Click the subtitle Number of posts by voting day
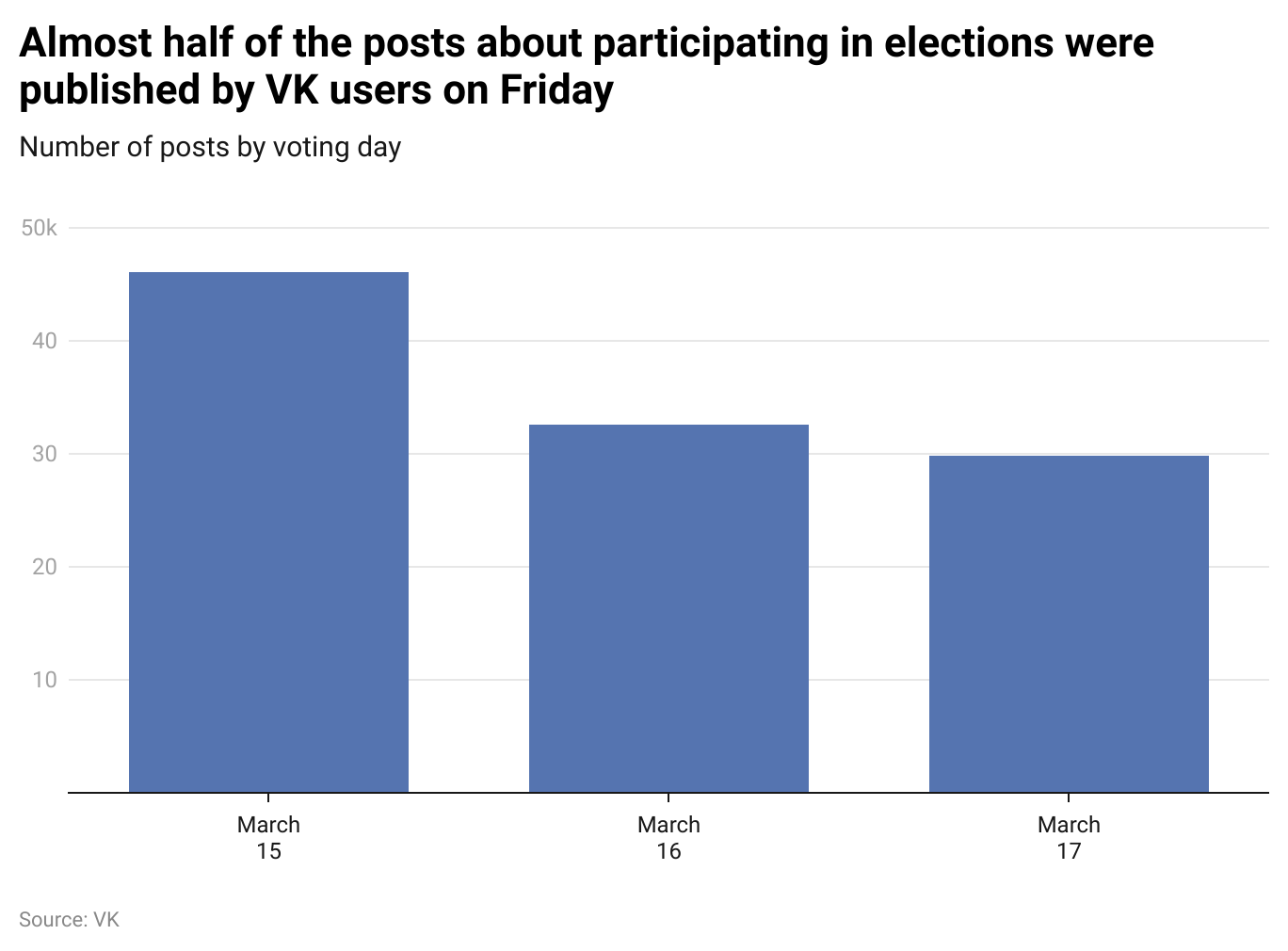1288x951 pixels. (x=210, y=148)
